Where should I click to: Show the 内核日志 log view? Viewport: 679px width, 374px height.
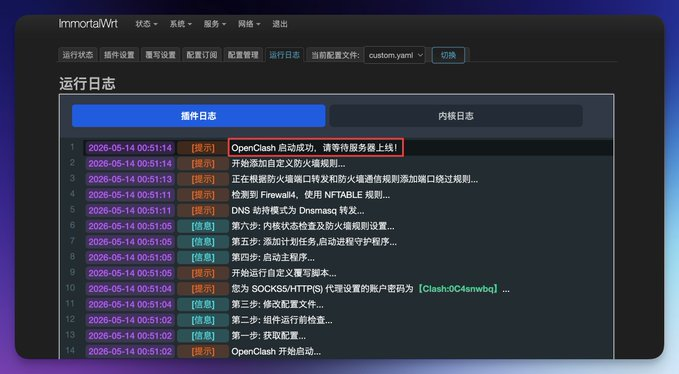pos(456,116)
